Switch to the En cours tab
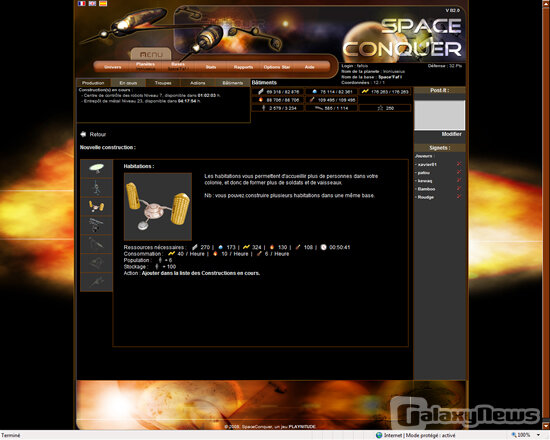Image resolution: width=550 pixels, height=440 pixels. pyautogui.click(x=128, y=83)
